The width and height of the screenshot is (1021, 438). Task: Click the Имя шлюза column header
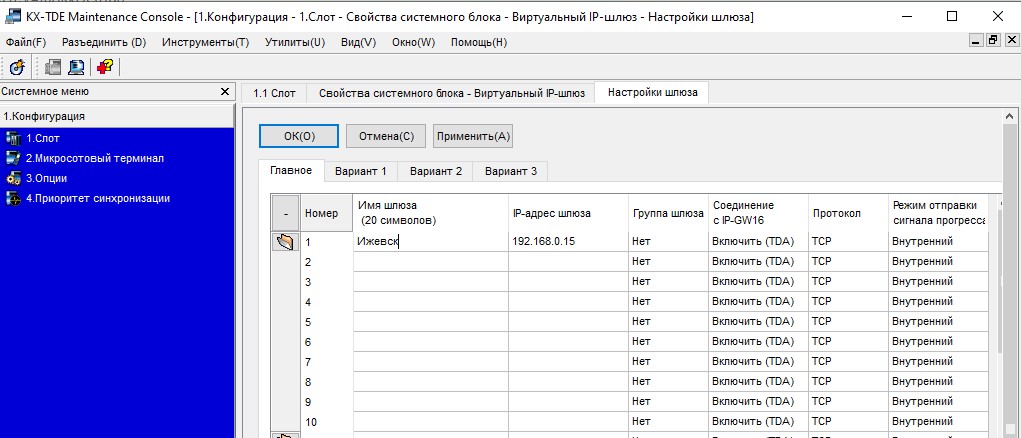point(430,213)
